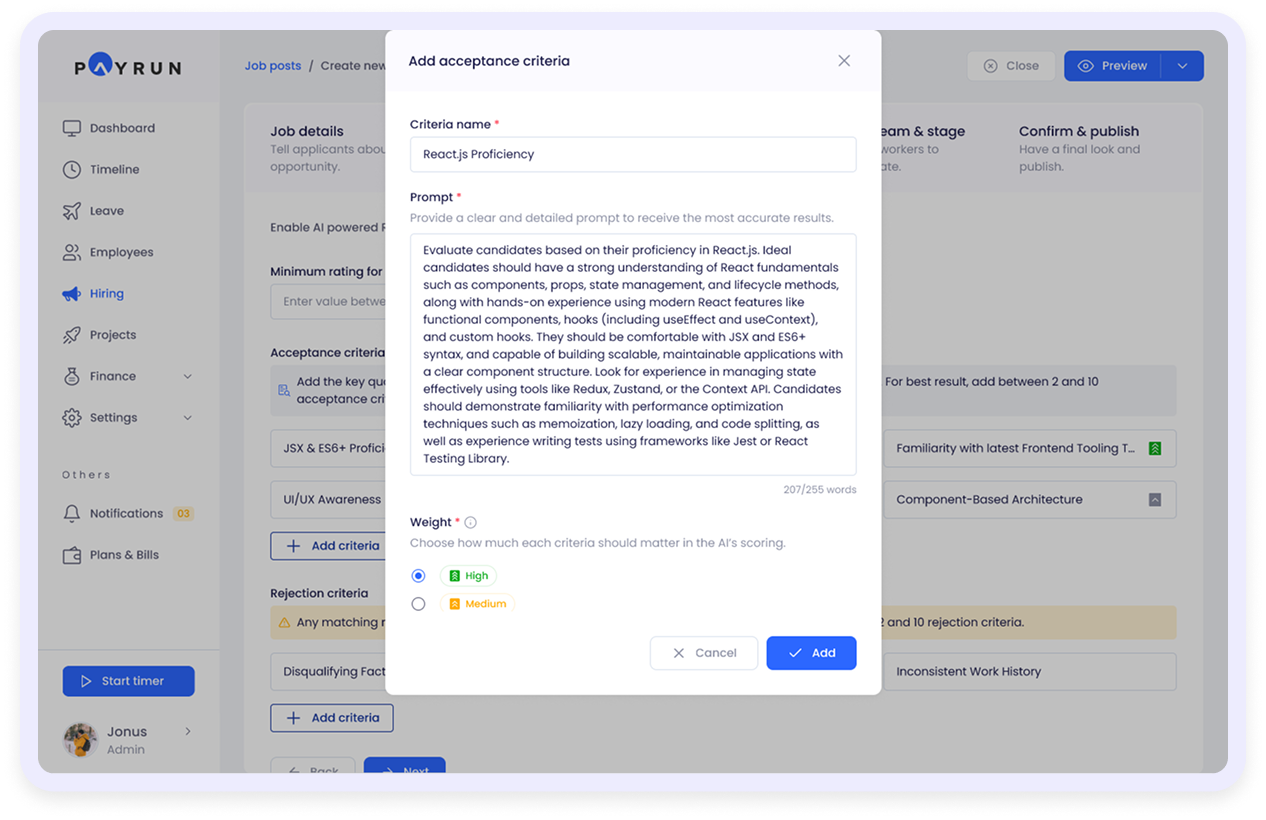
Task: Go to Job posts breadcrumb link
Action: tap(272, 66)
